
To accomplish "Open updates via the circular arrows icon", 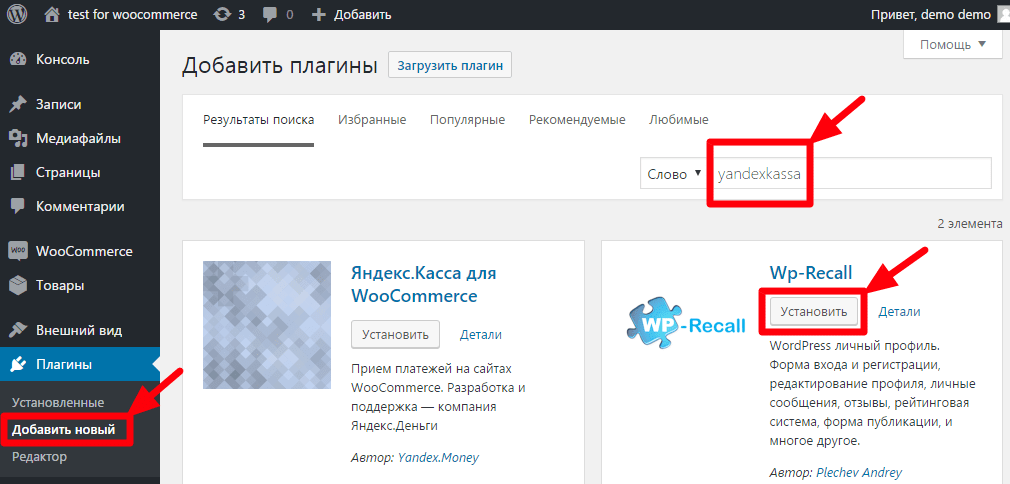I will coord(223,14).
